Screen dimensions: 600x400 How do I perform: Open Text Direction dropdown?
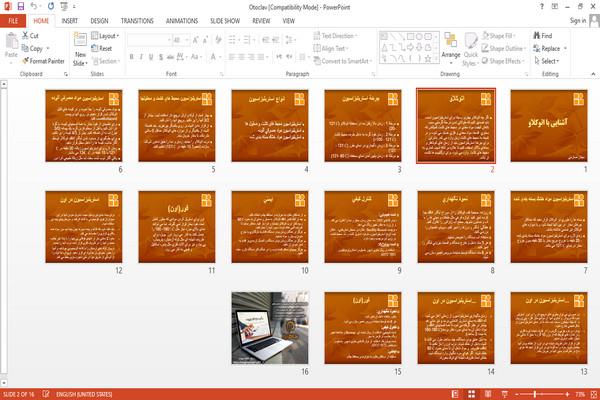336,36
